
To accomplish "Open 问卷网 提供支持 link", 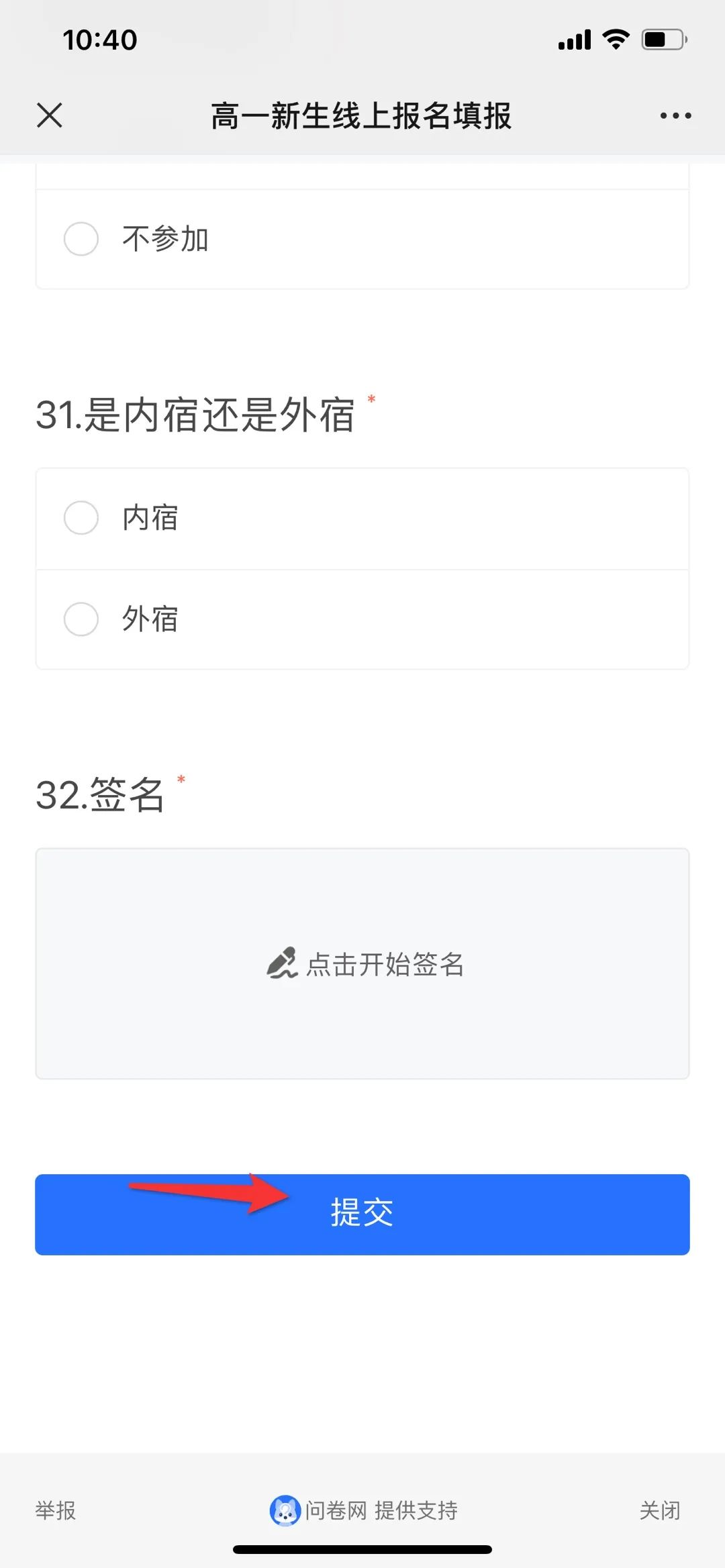I will click(x=381, y=1510).
